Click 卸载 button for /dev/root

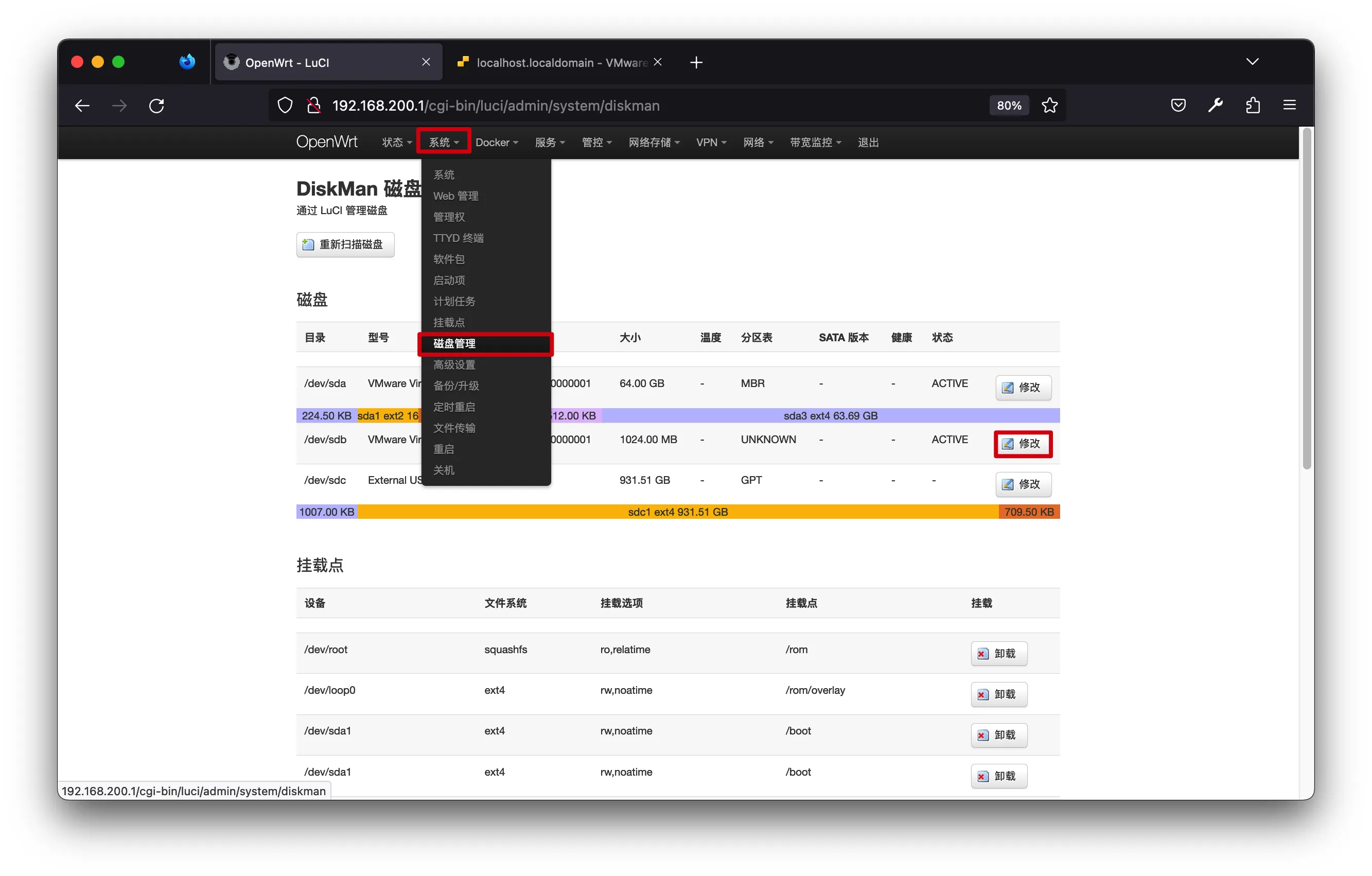click(999, 654)
